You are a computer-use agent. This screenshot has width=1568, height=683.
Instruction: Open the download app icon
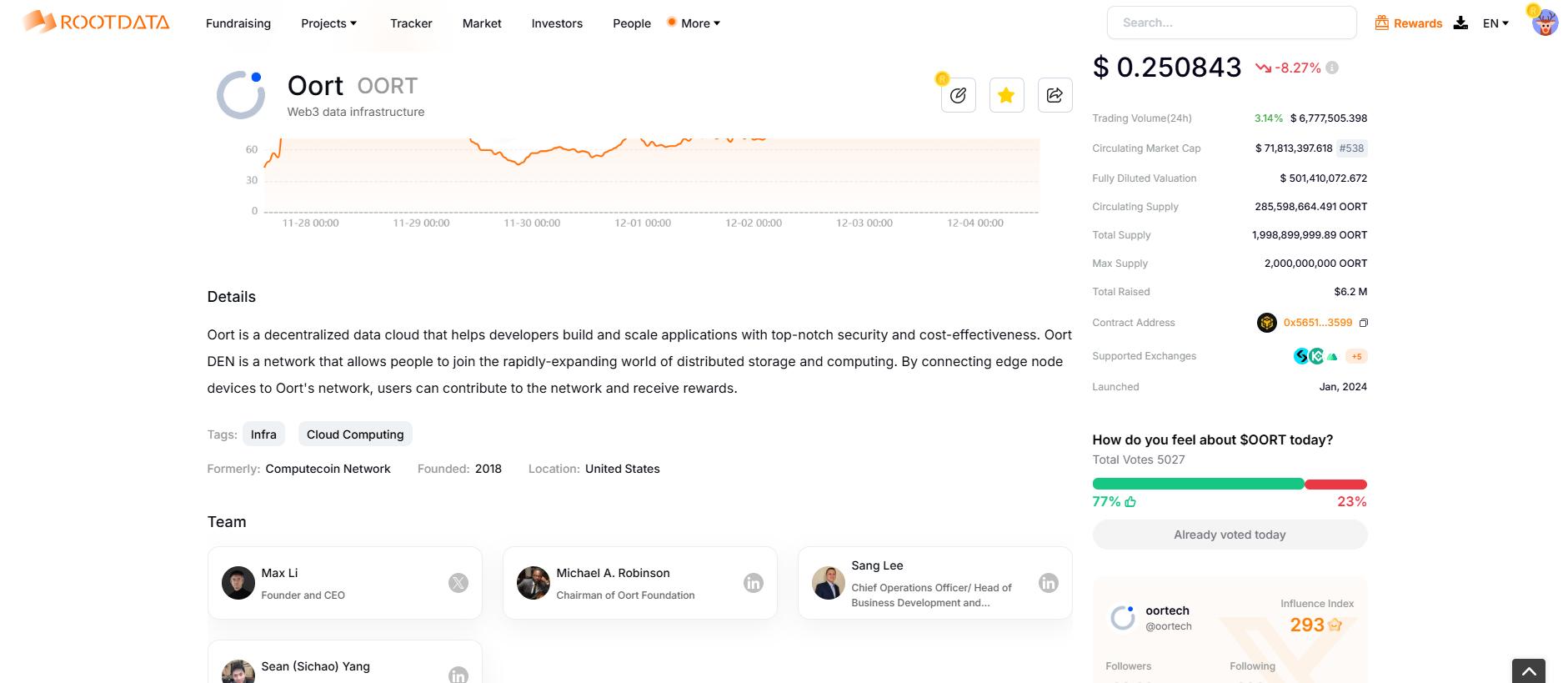pos(1460,23)
